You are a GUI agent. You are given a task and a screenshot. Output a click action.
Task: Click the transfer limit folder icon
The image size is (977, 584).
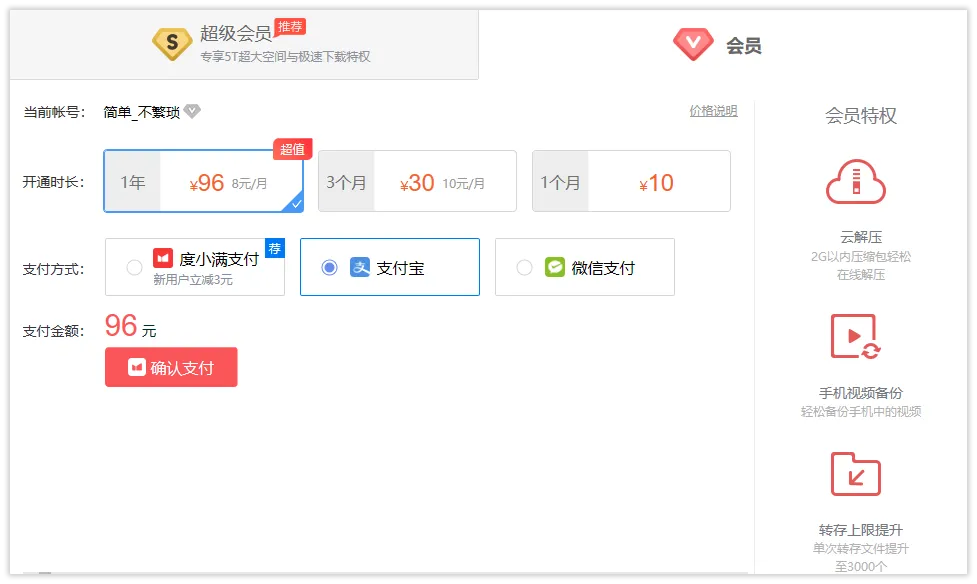click(855, 474)
